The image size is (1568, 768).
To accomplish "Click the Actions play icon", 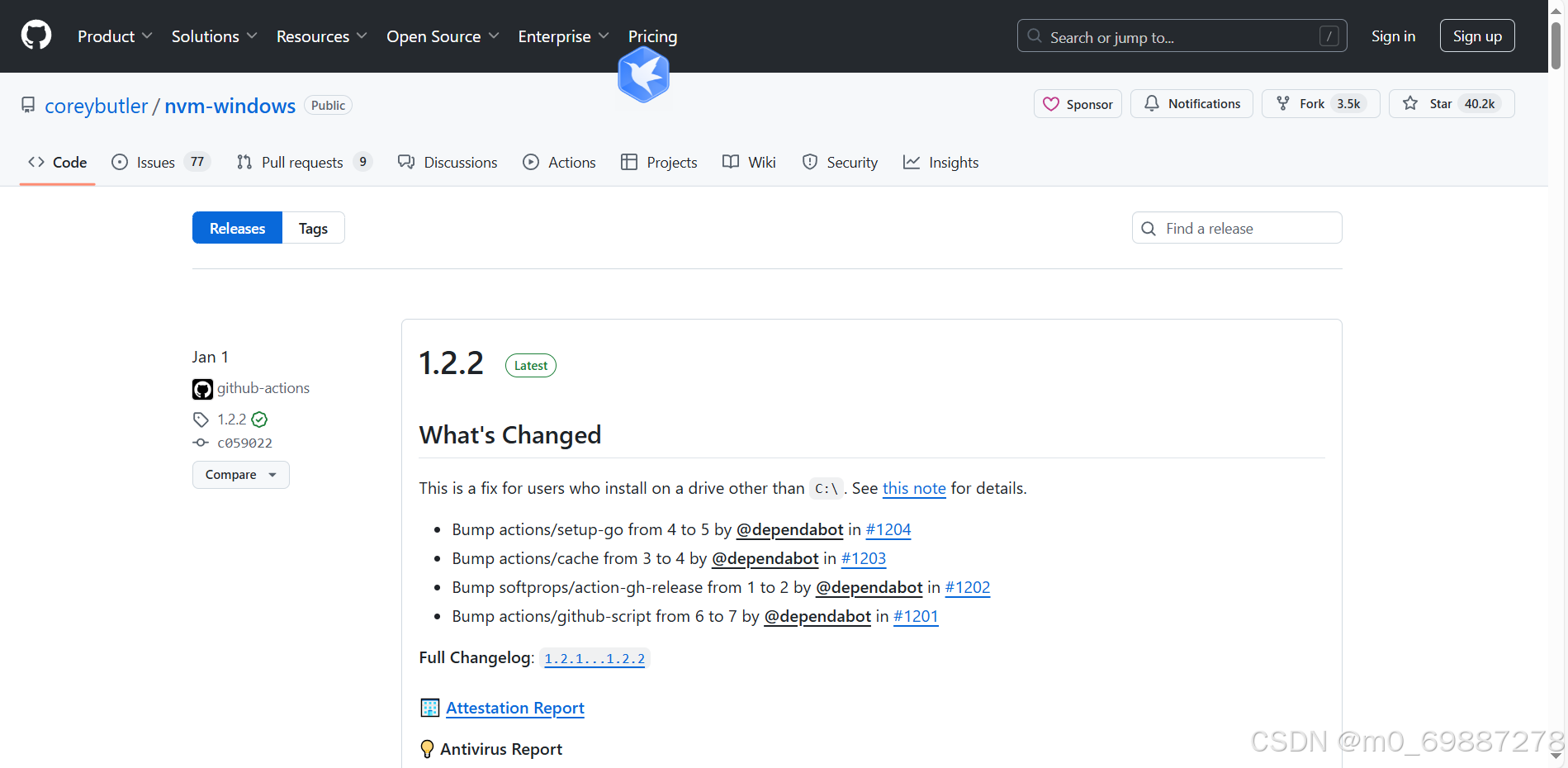I will (x=531, y=162).
